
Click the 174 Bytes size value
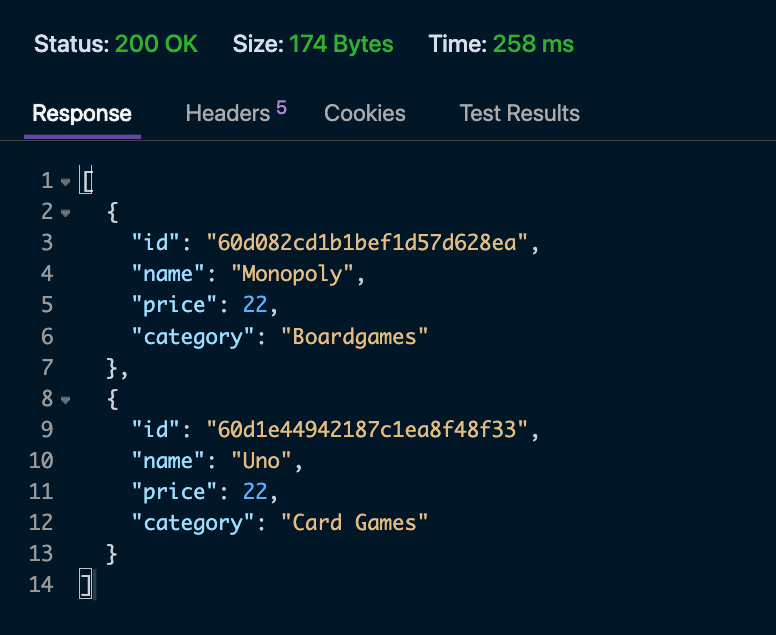[341, 44]
